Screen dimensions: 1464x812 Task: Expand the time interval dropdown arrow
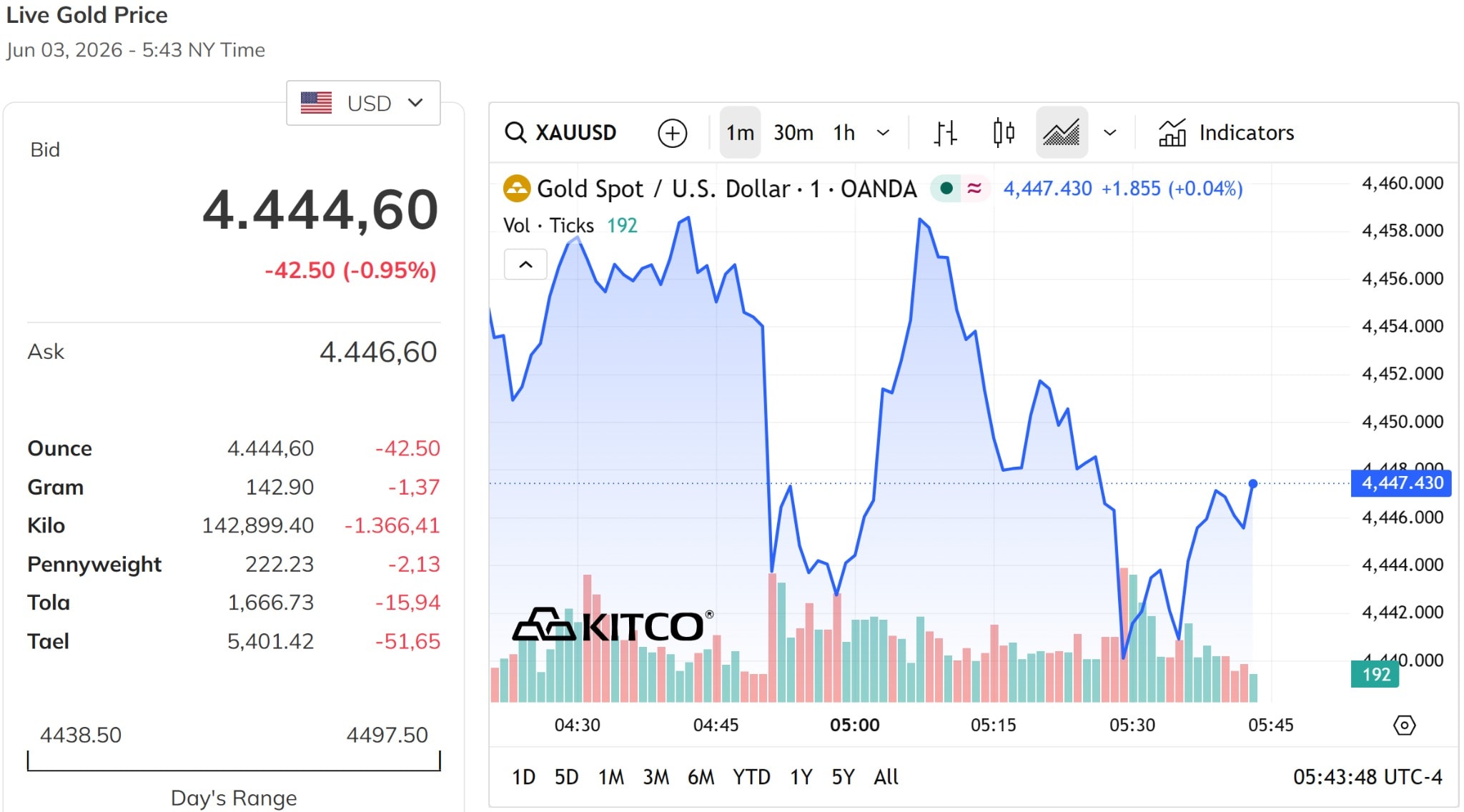pos(884,133)
